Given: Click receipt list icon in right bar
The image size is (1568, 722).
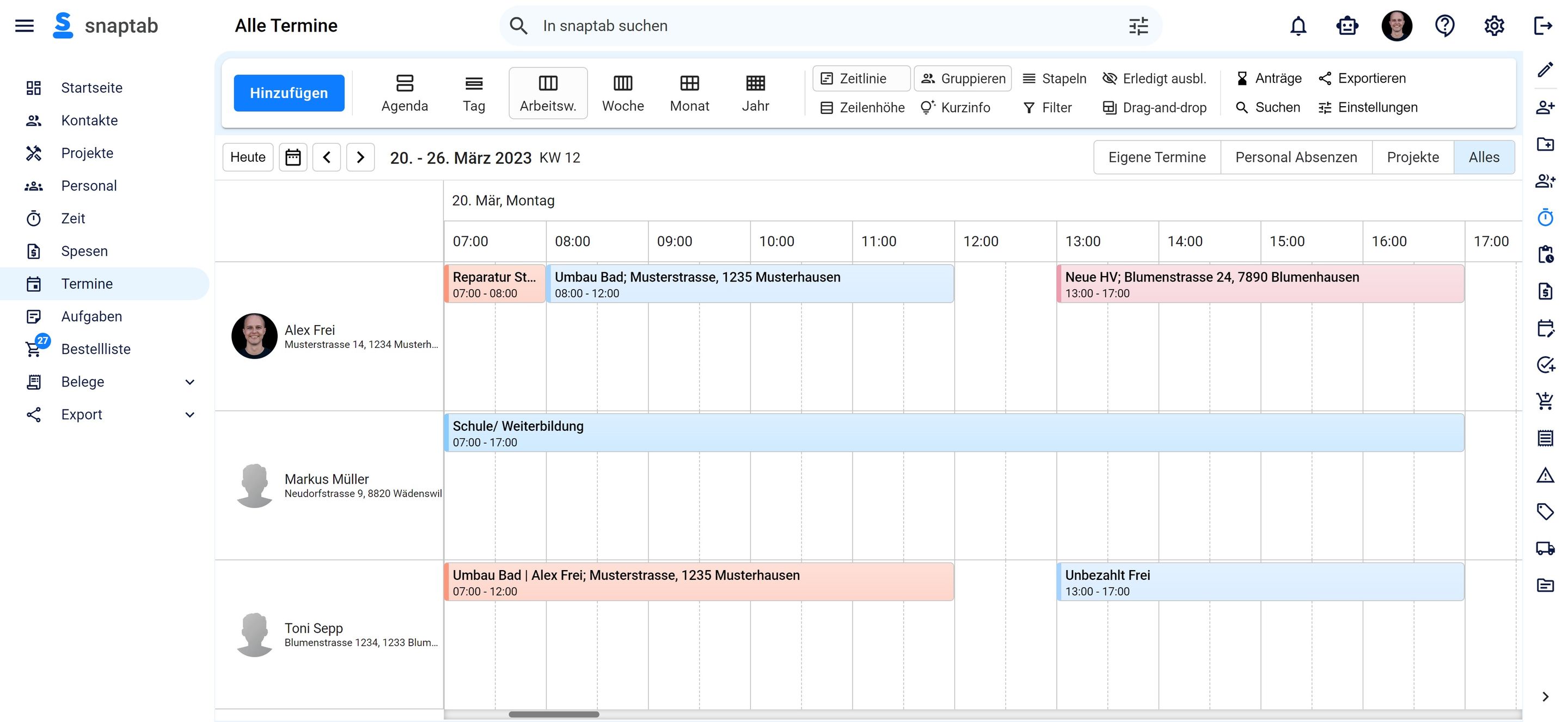Looking at the screenshot, I should tap(1545, 438).
